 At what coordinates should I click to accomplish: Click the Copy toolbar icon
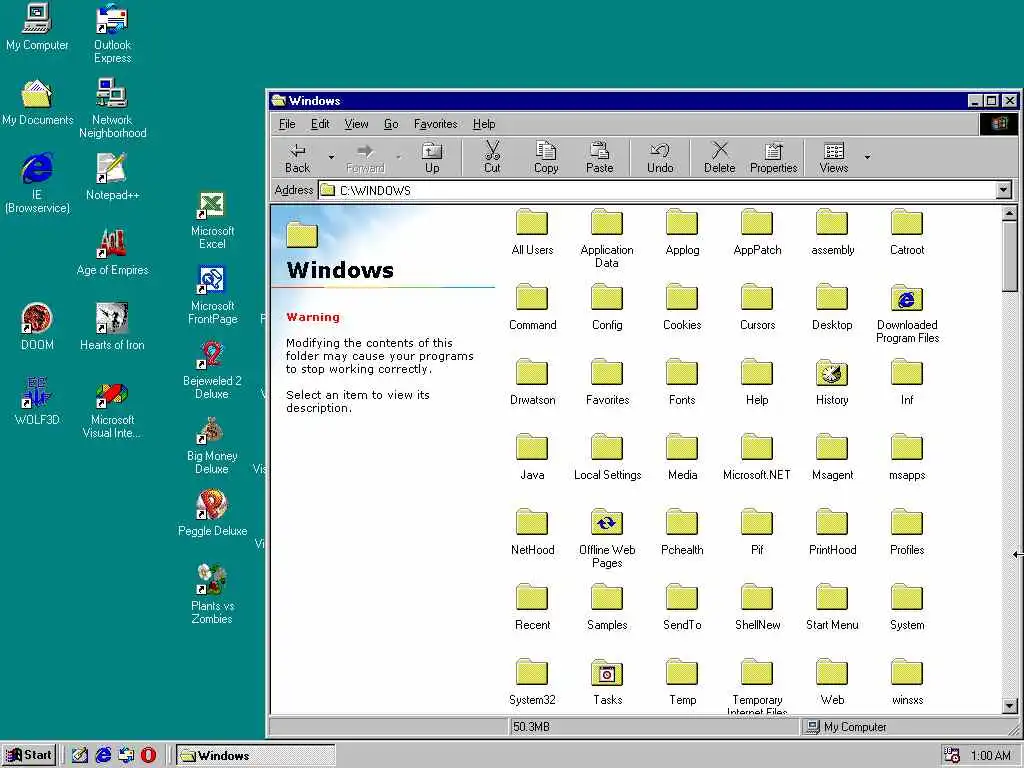(546, 151)
